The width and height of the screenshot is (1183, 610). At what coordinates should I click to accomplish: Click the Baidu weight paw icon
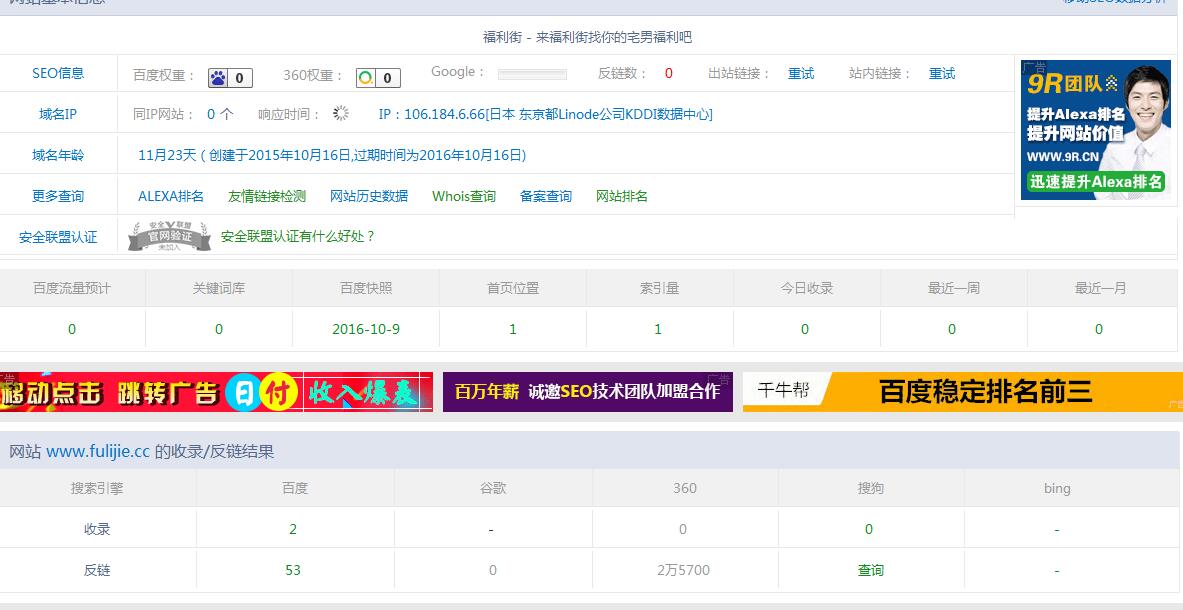218,78
